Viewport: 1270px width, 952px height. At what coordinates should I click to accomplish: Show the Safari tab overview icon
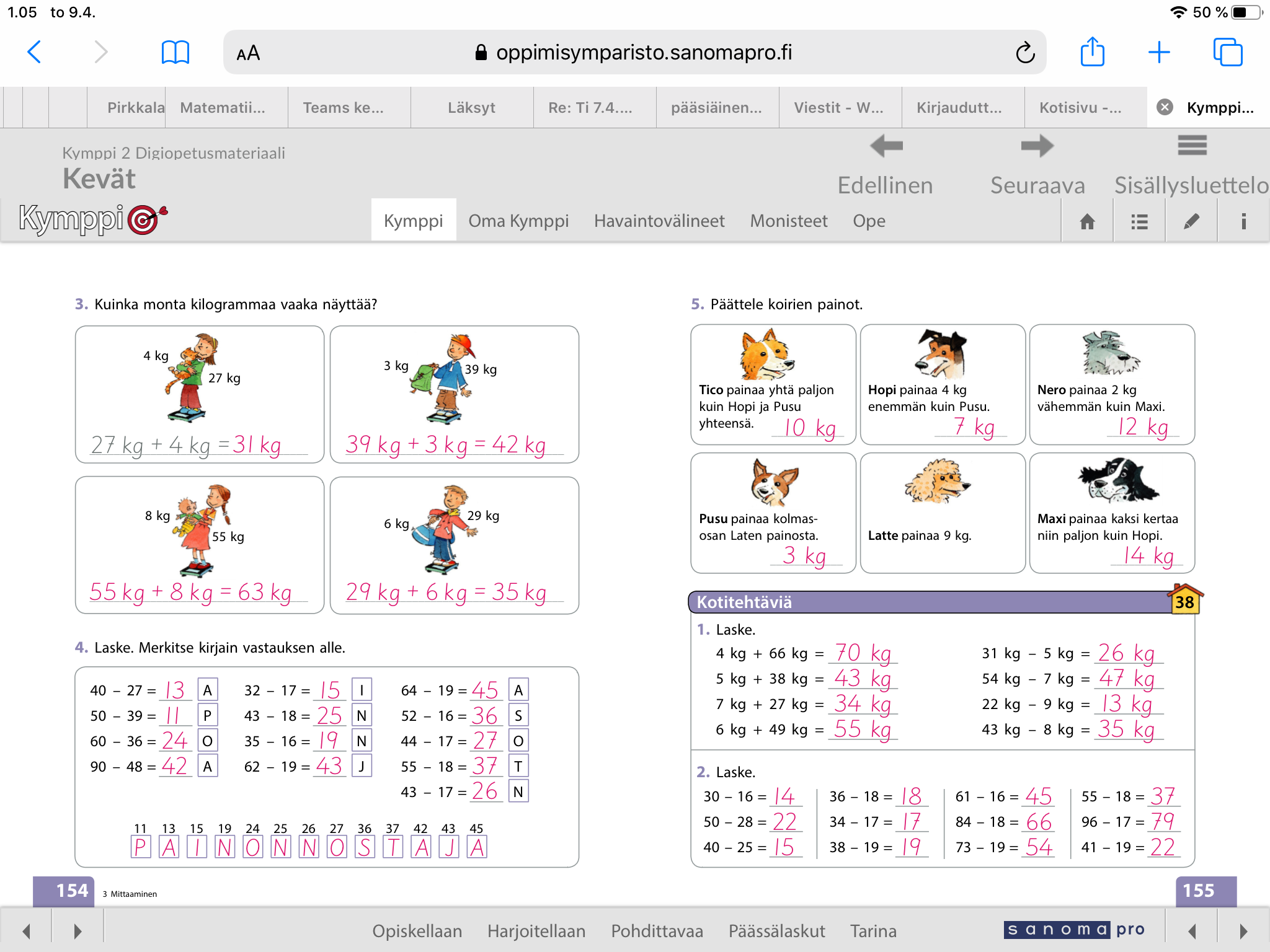coord(1227,52)
